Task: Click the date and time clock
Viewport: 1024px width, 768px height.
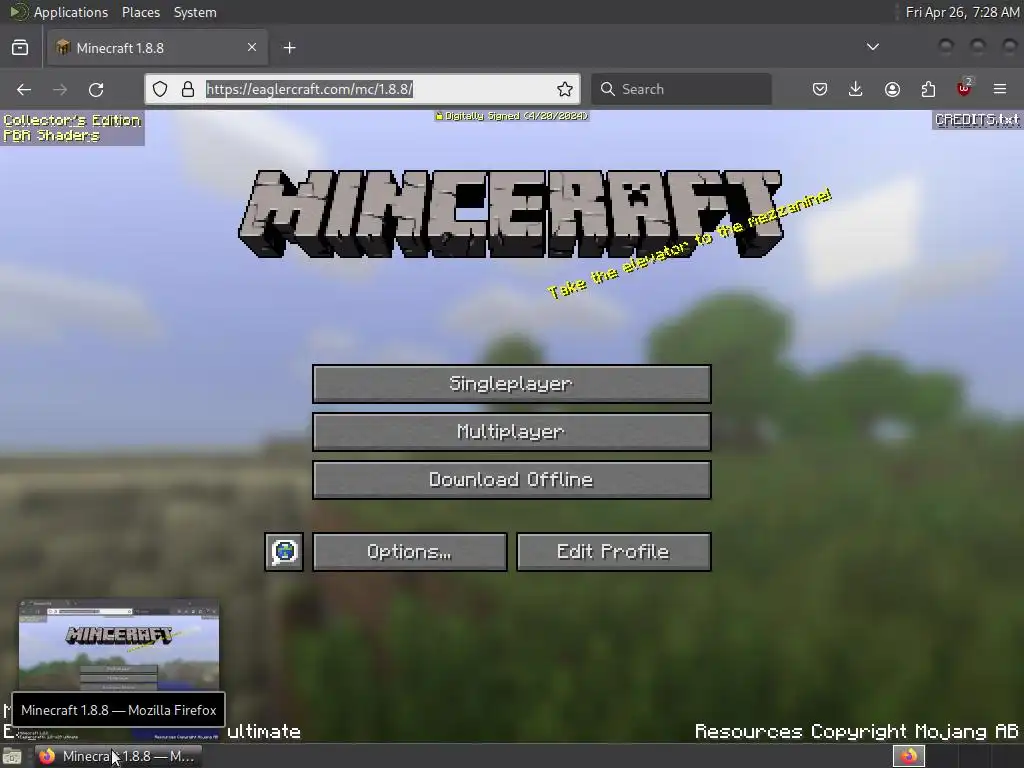Action: pos(962,12)
